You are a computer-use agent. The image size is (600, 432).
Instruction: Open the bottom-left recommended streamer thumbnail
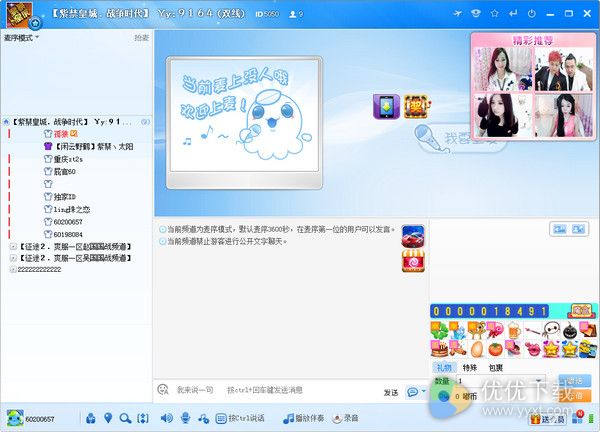[503, 115]
